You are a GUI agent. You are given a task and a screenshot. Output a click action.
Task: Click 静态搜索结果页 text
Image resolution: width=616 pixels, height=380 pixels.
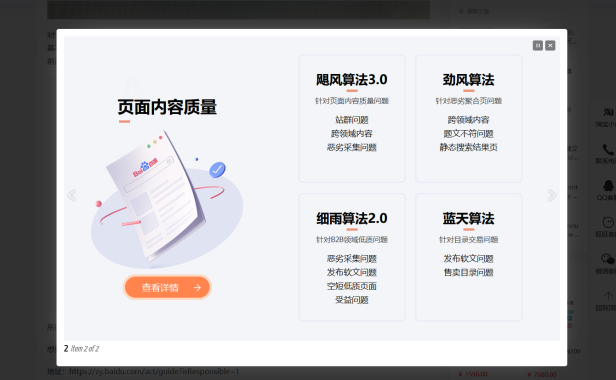pos(468,147)
